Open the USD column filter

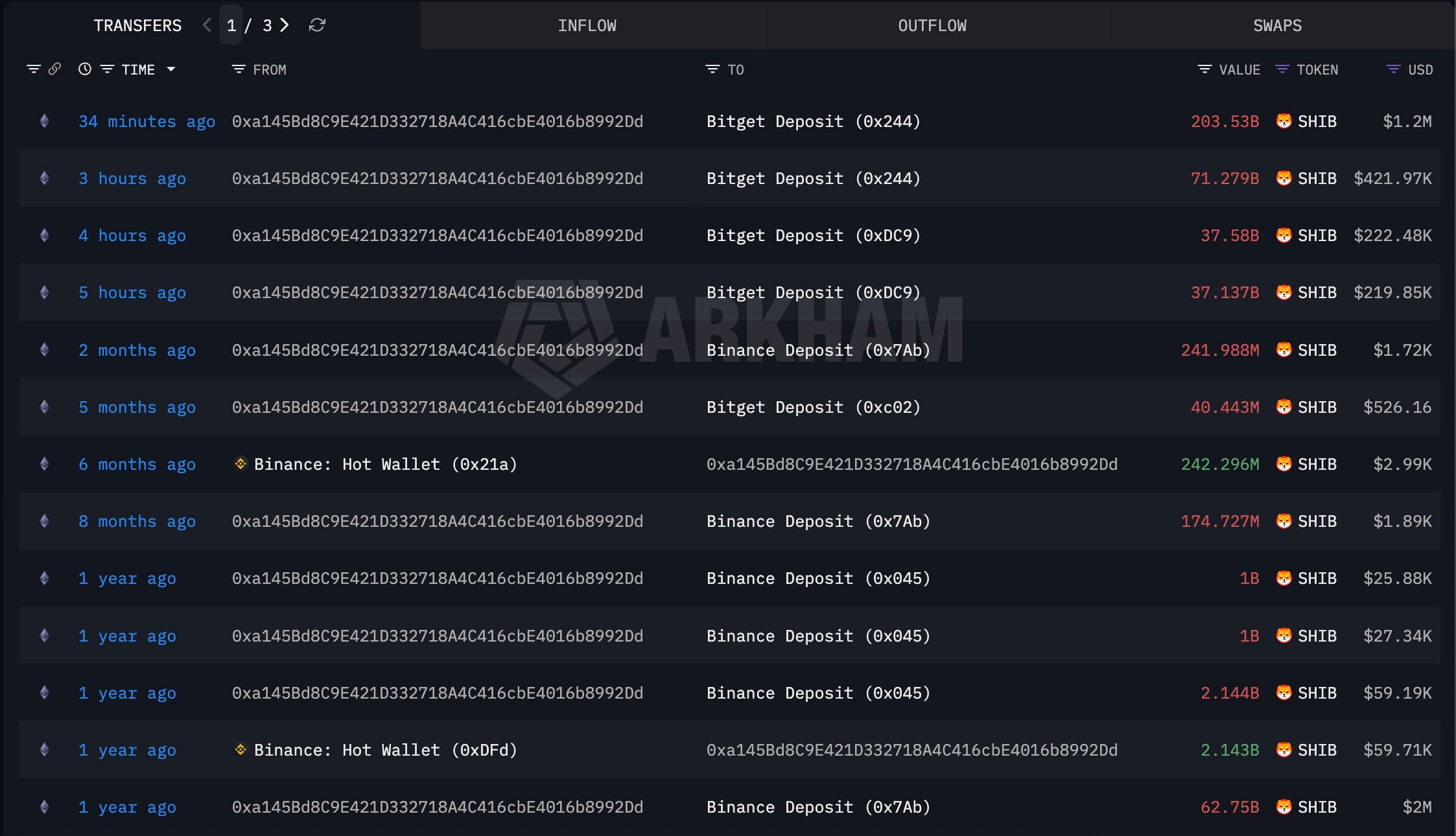[x=1393, y=69]
